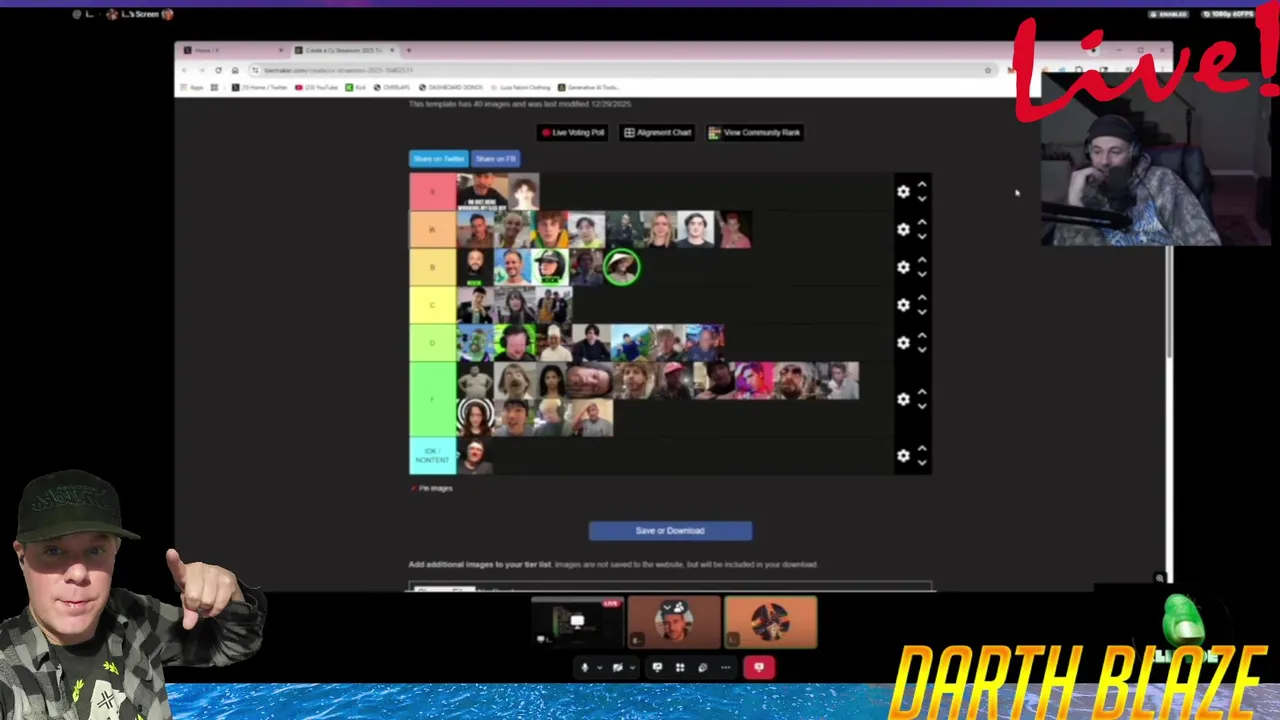Viewport: 1280px width, 720px height.
Task: Select the image in IDK/NONTENT tier
Action: coord(475,456)
